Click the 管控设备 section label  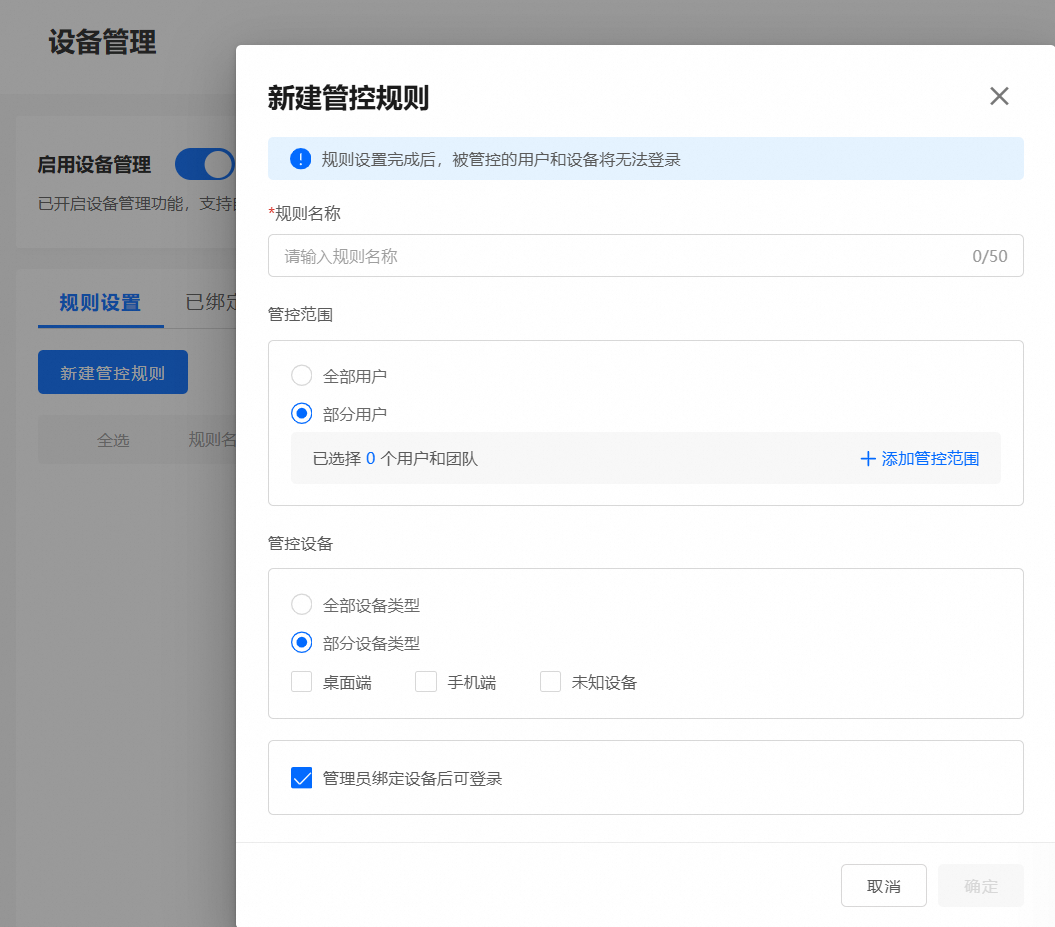(x=300, y=544)
